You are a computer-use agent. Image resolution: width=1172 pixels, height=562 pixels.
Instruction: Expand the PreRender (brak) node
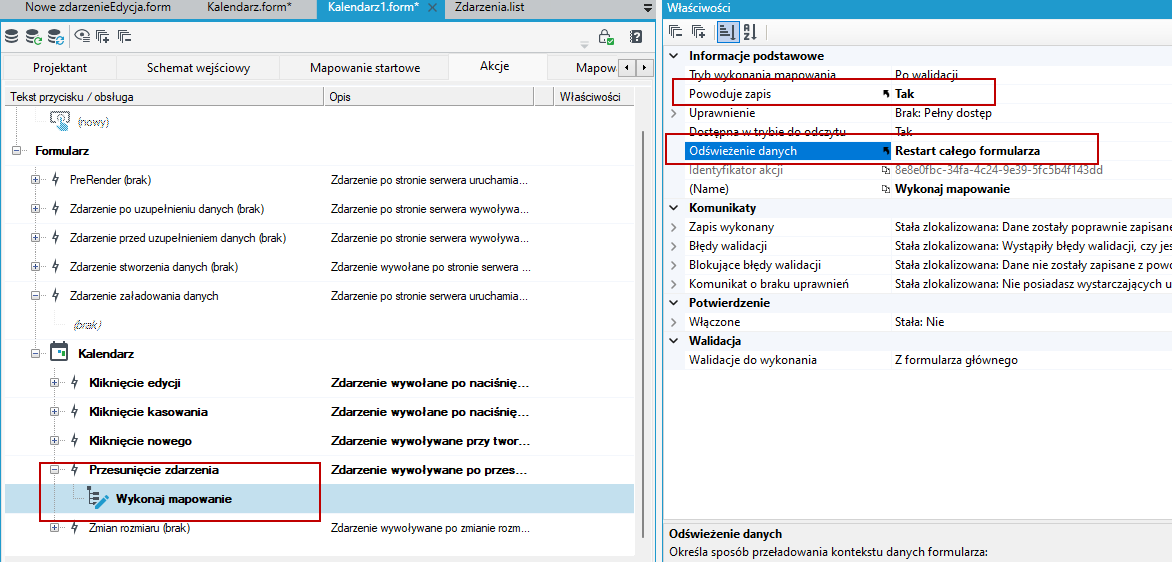click(x=35, y=179)
